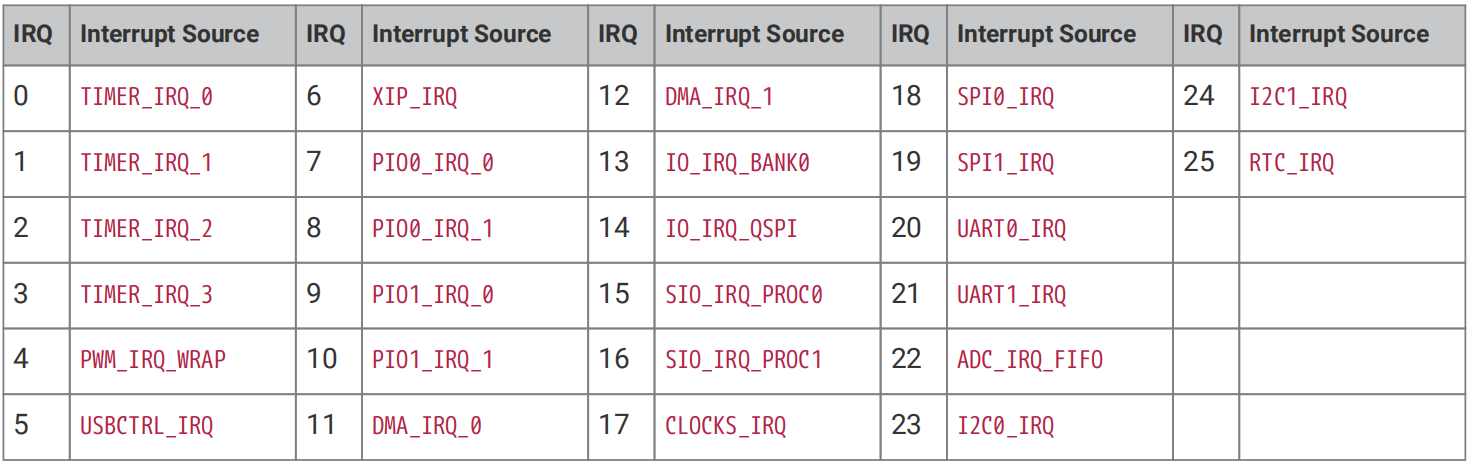Click IO_IRQ_QSPI interrupt source
This screenshot has height=465, width=1470.
[731, 229]
